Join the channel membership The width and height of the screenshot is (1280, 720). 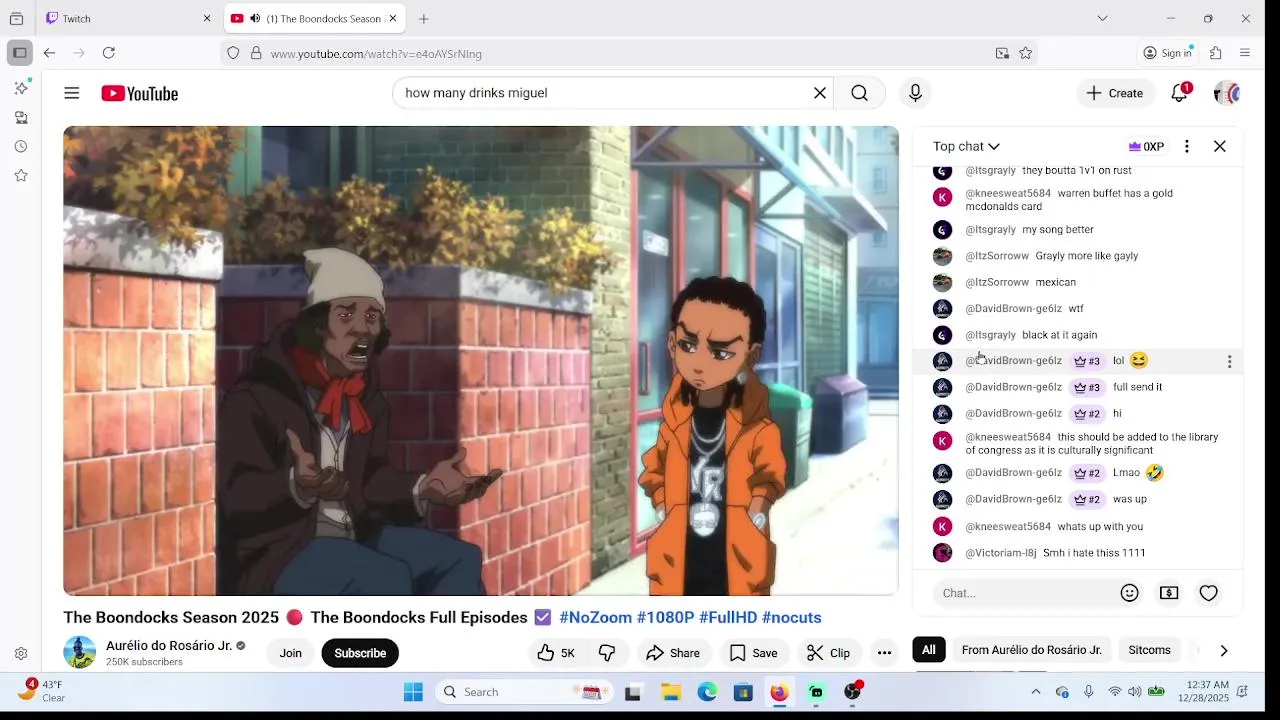tap(290, 653)
